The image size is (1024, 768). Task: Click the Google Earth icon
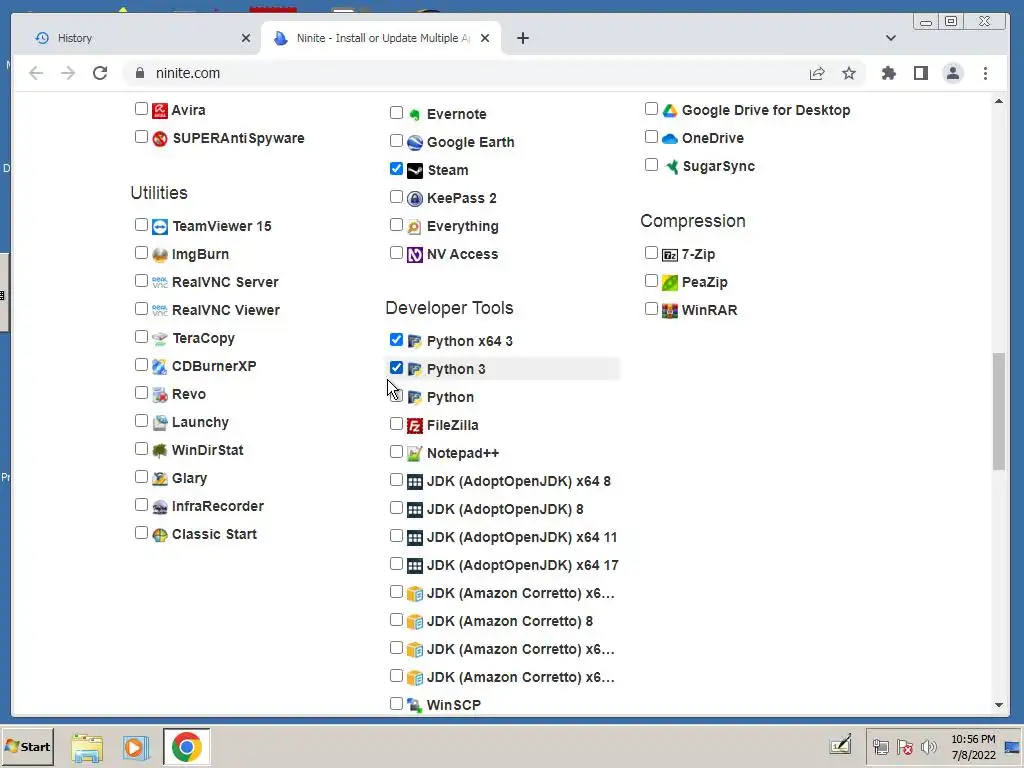(x=415, y=142)
